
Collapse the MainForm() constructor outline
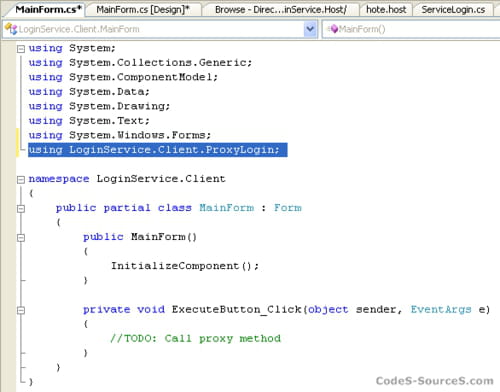pos(21,238)
